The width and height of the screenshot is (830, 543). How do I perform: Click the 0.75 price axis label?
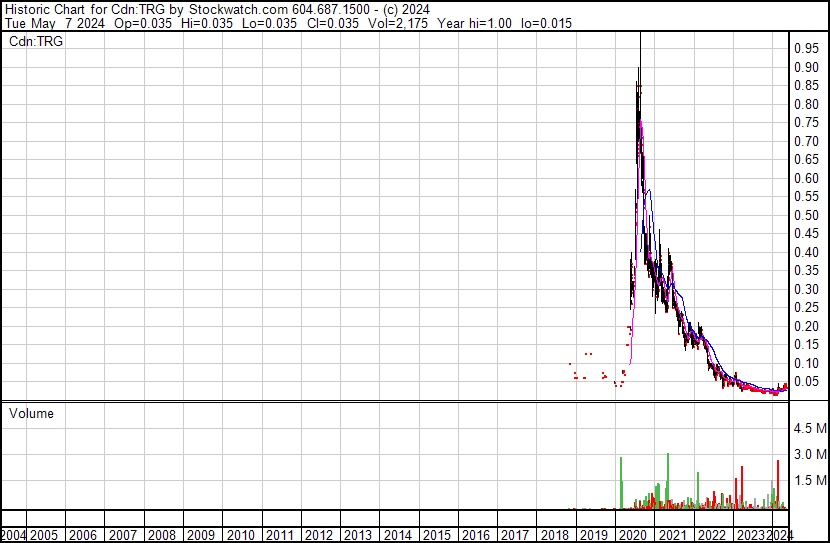807,123
